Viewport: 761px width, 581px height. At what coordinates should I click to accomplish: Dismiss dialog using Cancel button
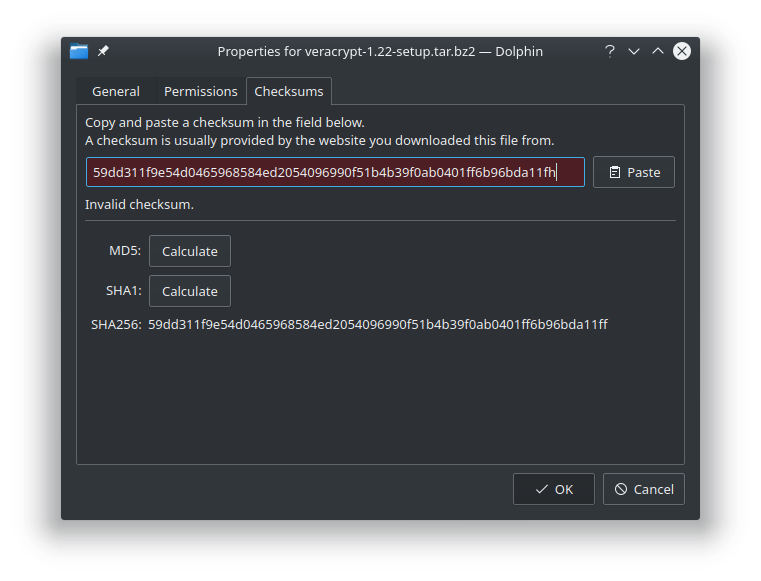click(644, 489)
